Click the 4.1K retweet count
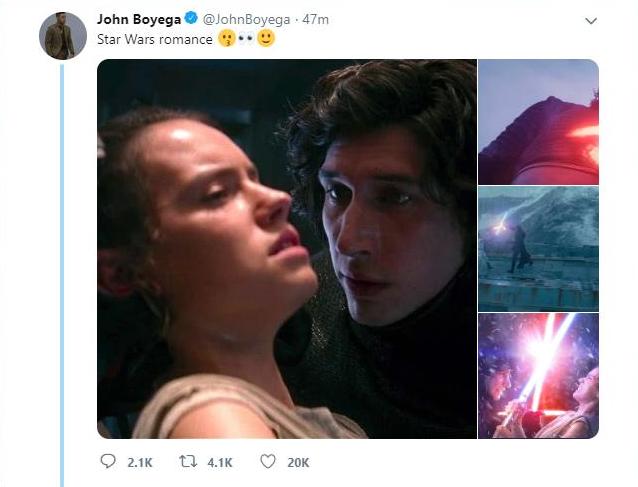Screen dimensions: 638x487 click(220, 463)
